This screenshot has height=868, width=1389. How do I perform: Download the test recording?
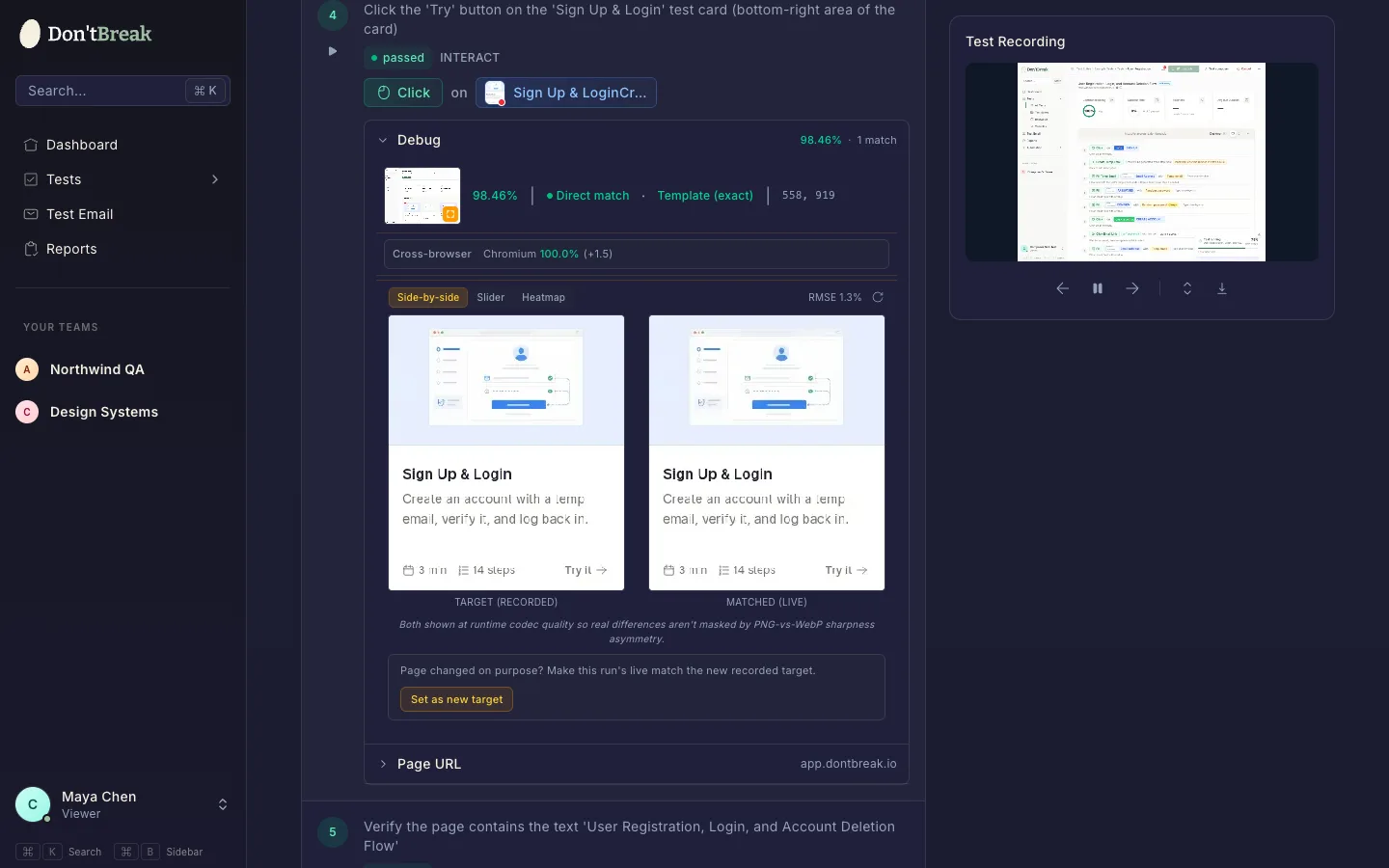(x=1222, y=288)
